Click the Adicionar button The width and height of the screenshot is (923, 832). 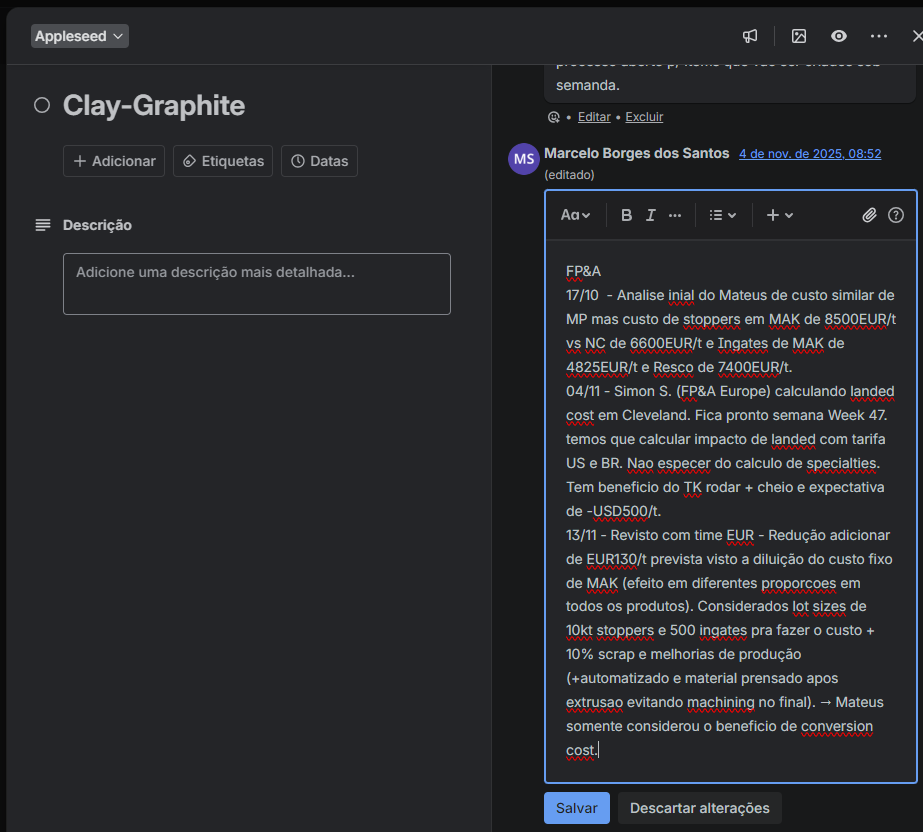[114, 161]
